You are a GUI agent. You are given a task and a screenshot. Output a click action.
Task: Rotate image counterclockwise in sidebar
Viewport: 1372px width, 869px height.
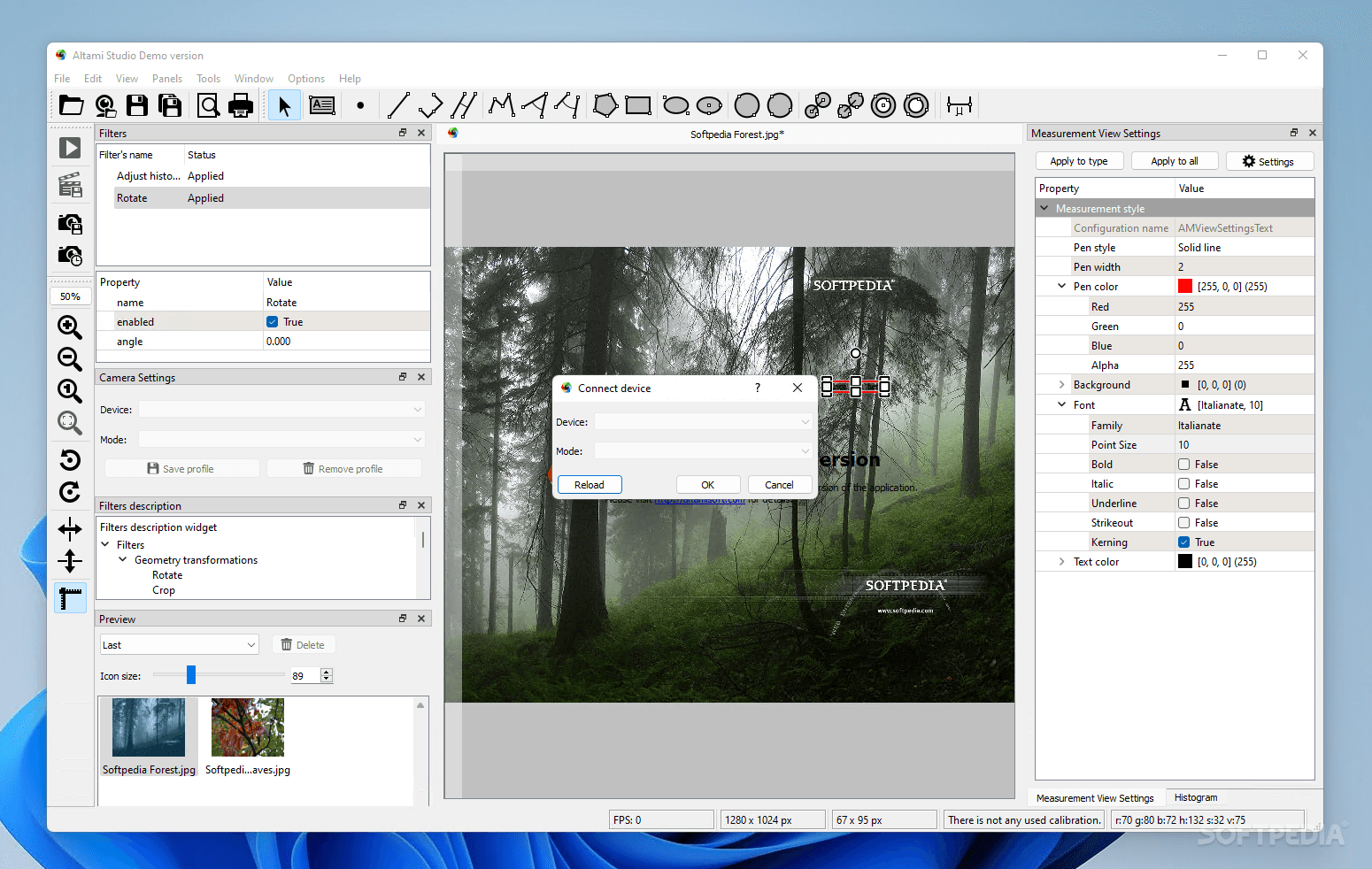[x=70, y=459]
